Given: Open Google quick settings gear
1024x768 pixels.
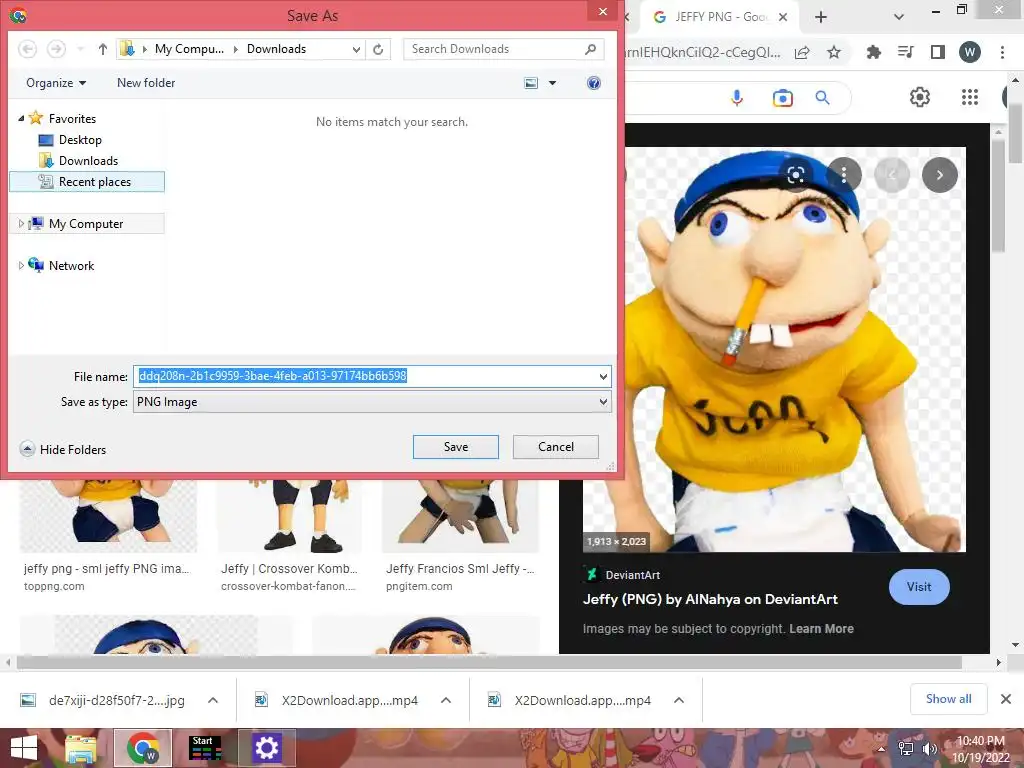Looking at the screenshot, I should 920,97.
